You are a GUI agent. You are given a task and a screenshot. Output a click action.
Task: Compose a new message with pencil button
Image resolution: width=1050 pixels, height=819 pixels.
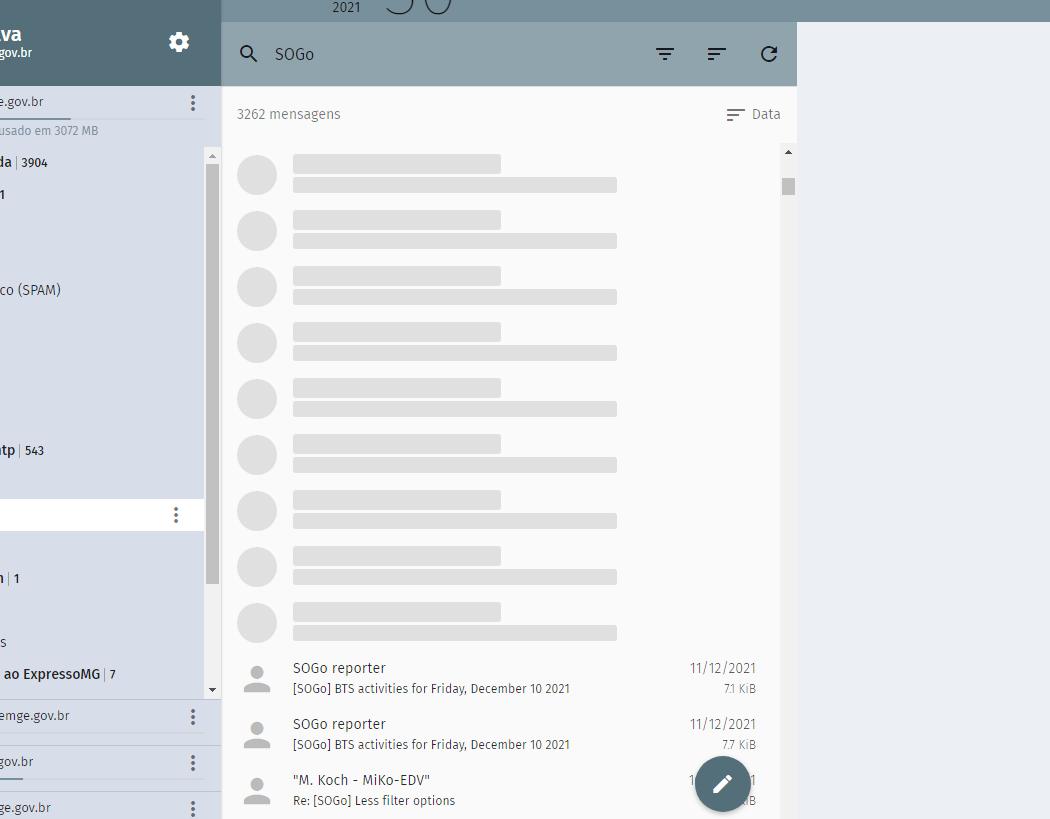[722, 784]
